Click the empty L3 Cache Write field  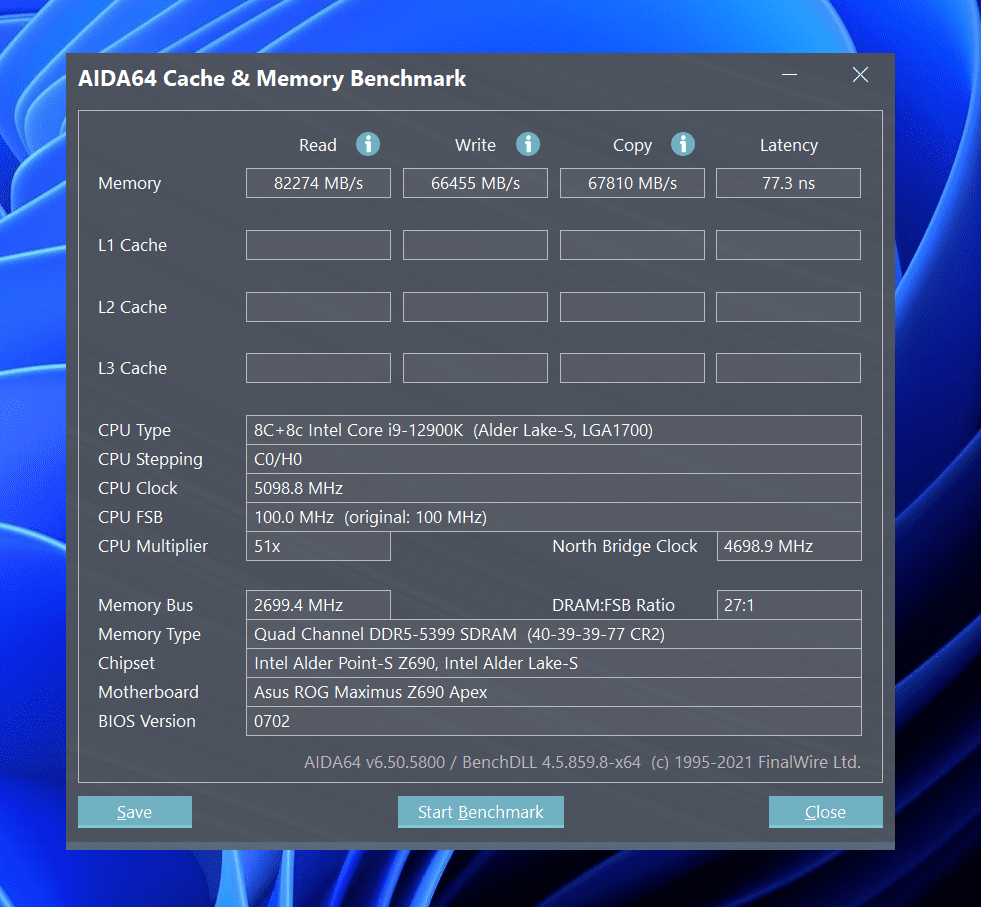point(475,368)
